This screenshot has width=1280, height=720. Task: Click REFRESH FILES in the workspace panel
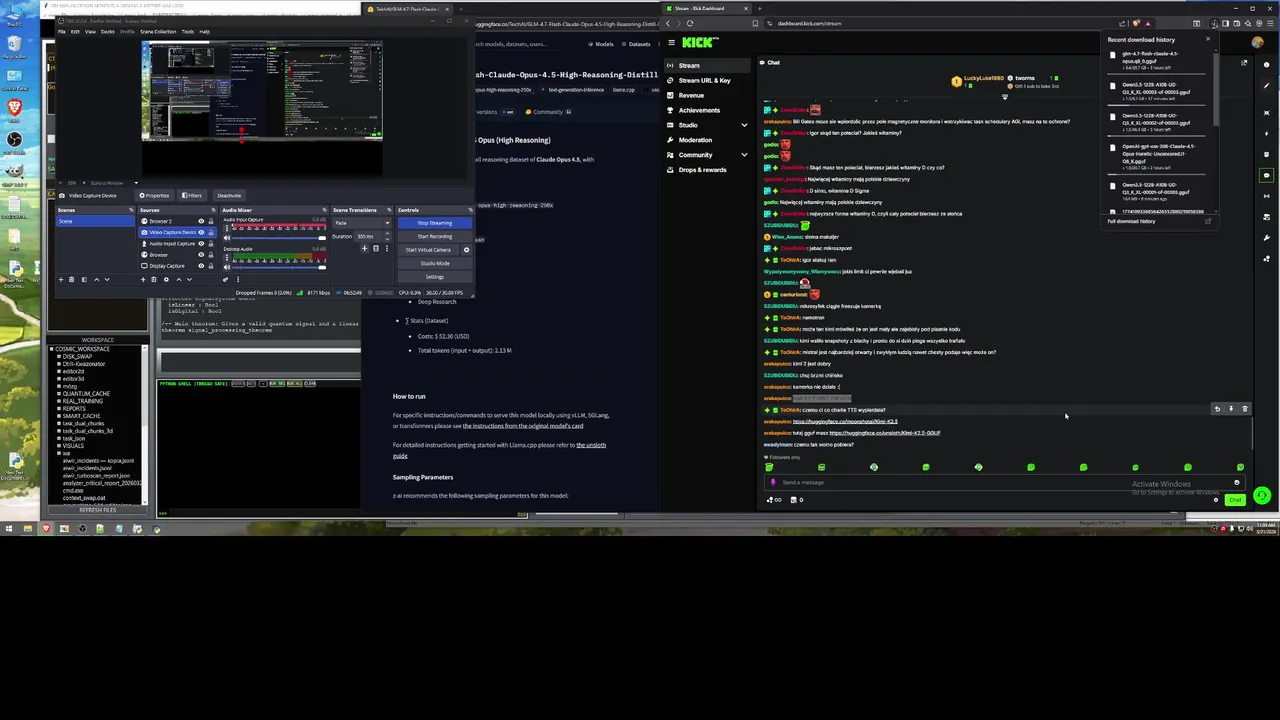coord(97,510)
